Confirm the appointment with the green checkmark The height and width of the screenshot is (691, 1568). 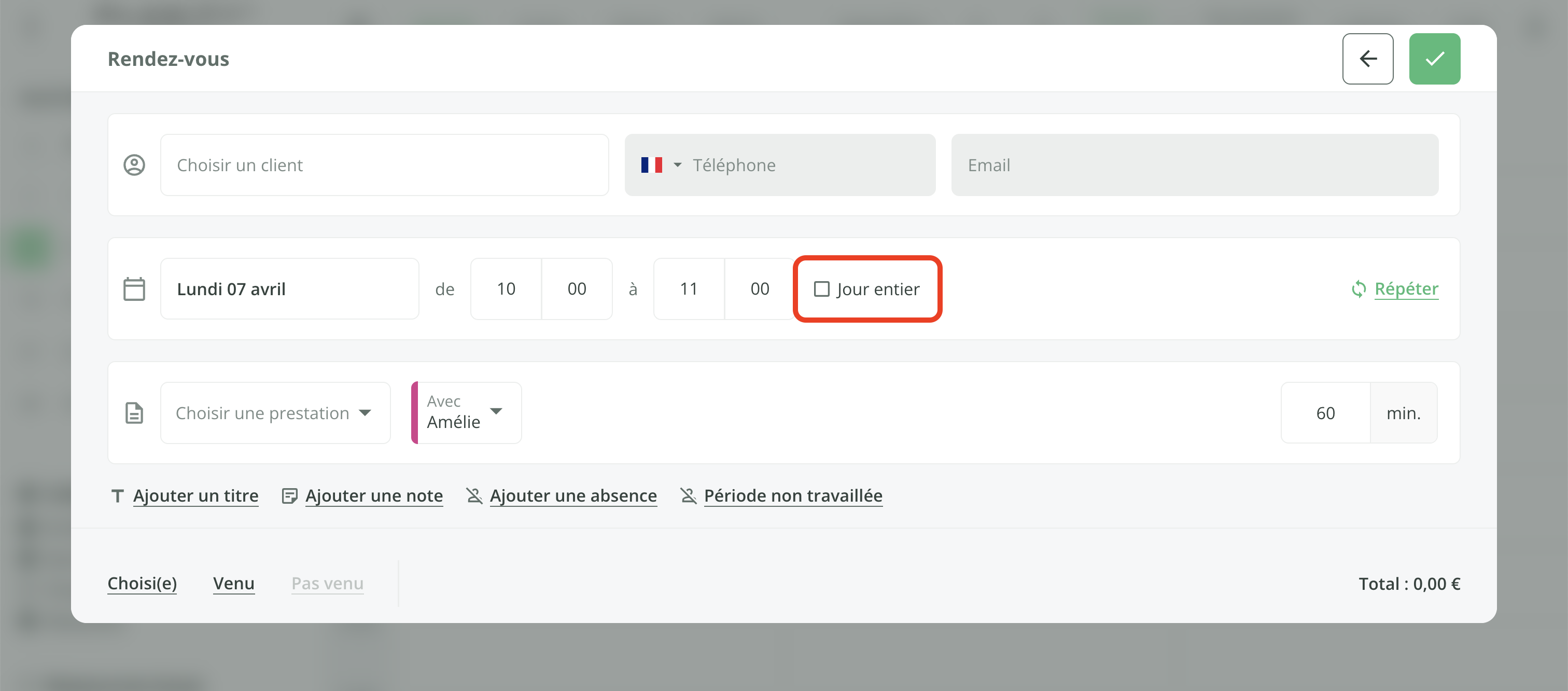[1434, 59]
